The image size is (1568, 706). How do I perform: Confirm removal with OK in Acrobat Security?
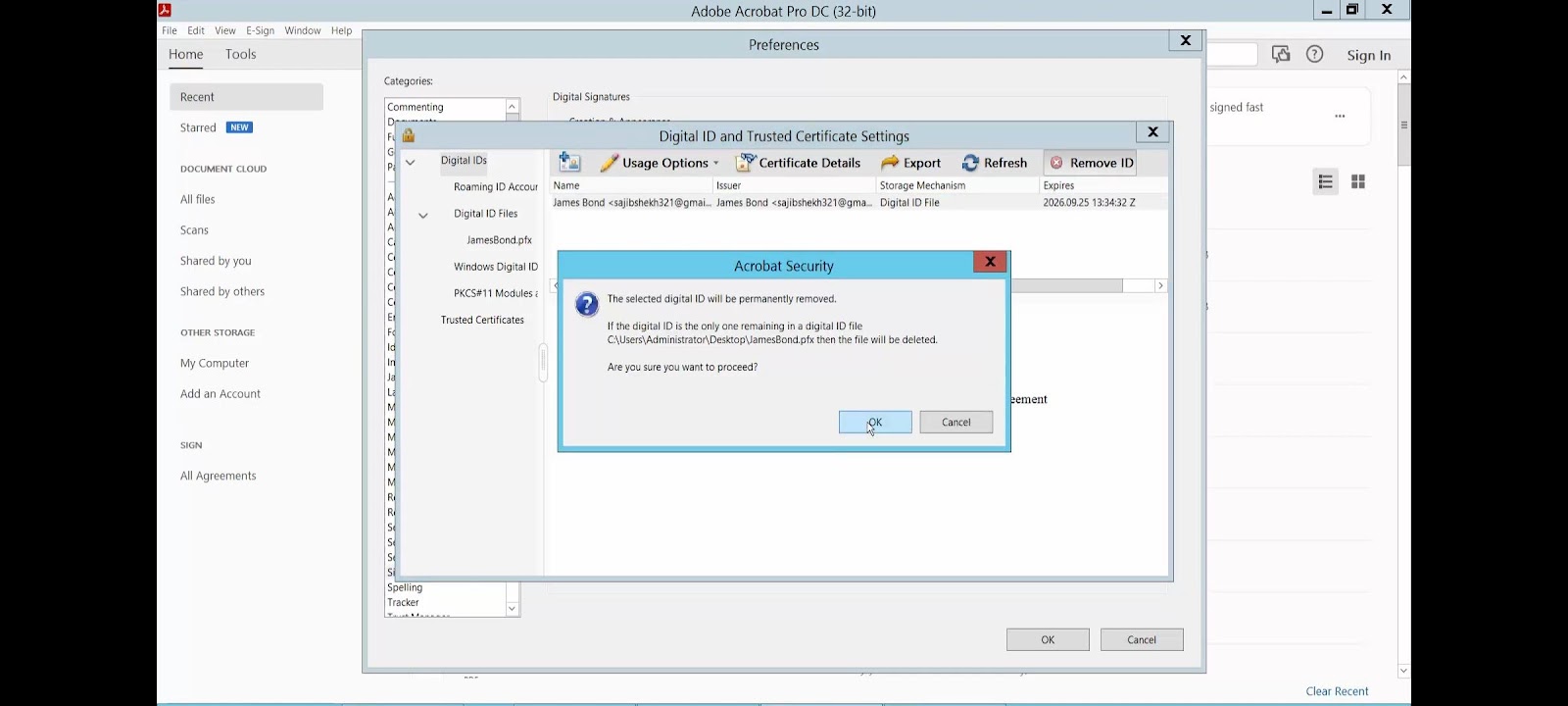(875, 422)
